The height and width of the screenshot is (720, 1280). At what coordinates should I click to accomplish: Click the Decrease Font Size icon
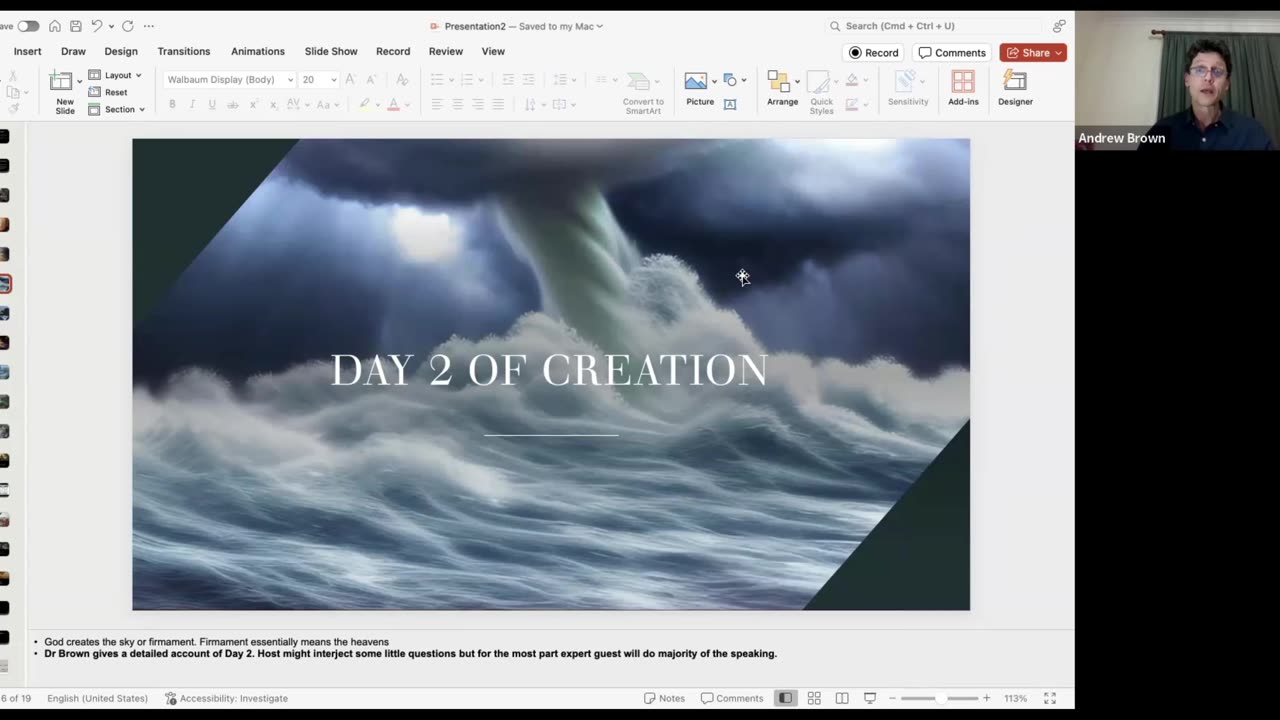click(x=371, y=79)
